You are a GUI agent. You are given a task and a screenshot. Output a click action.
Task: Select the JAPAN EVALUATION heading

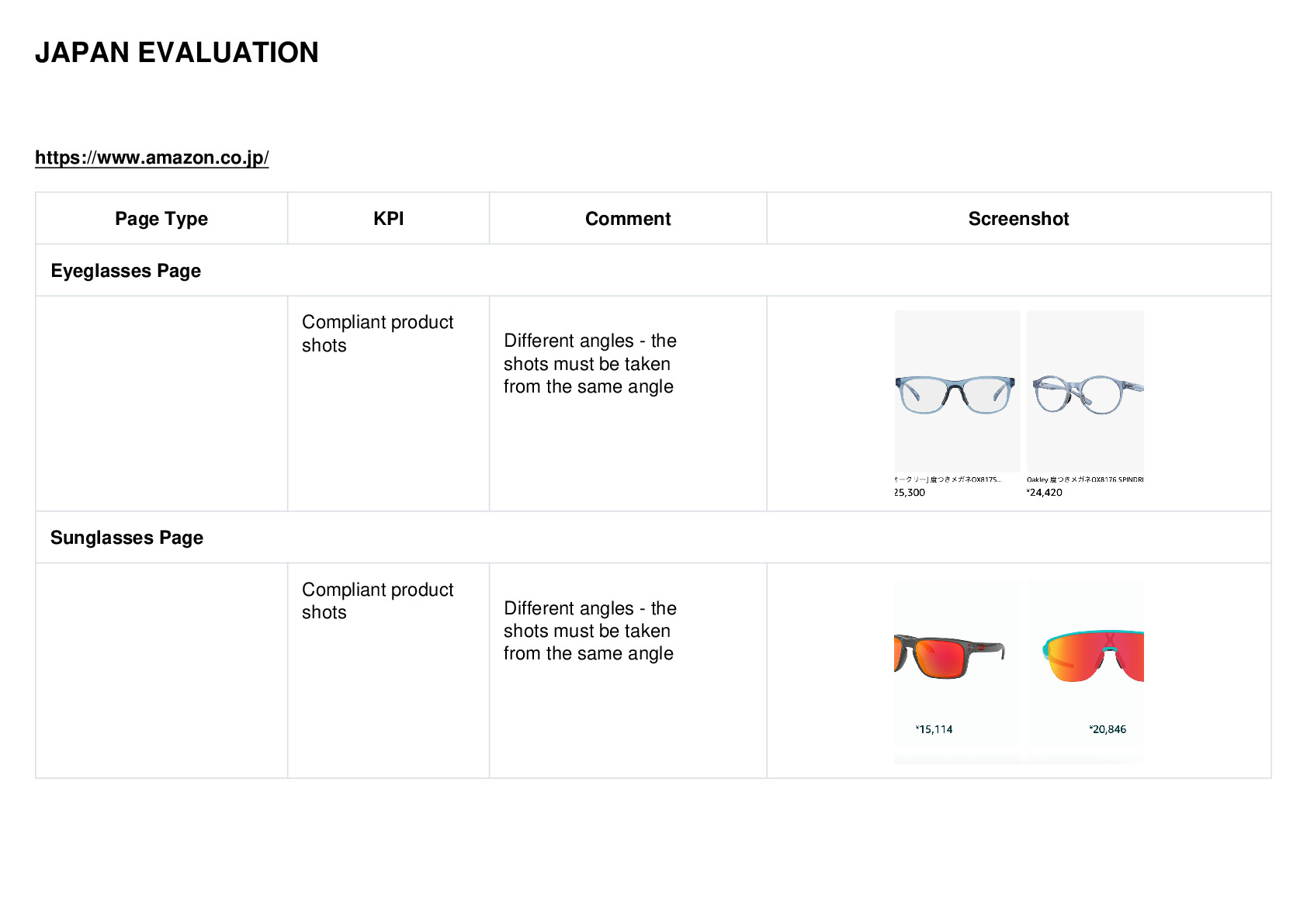[x=177, y=53]
